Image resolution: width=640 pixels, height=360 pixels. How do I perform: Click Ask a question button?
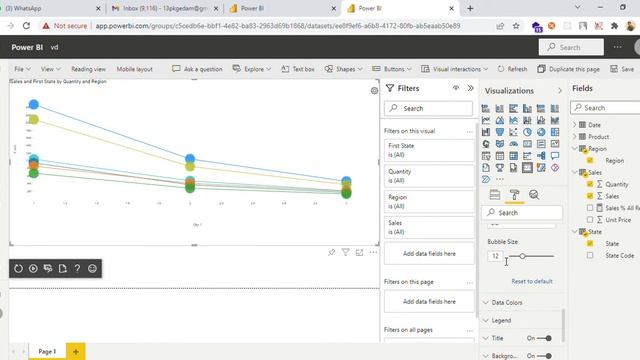pos(198,69)
